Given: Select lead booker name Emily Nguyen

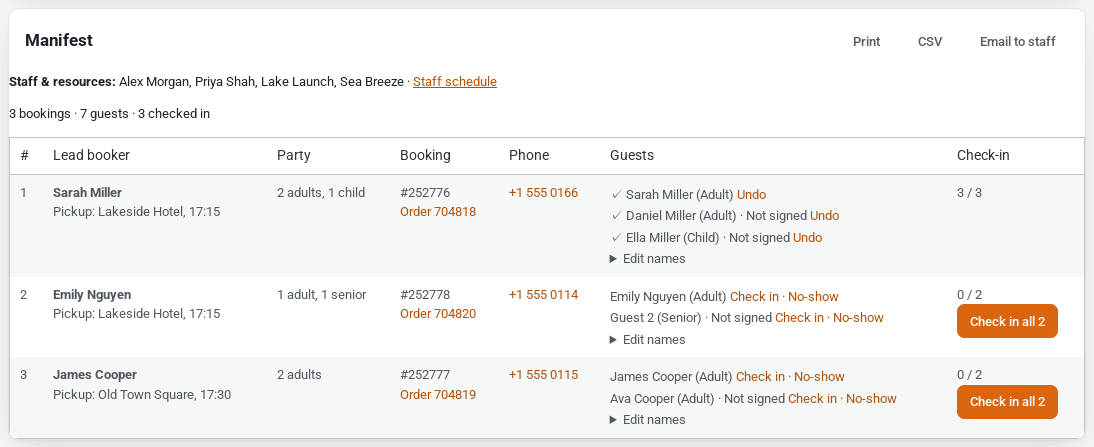Looking at the screenshot, I should click(92, 295).
